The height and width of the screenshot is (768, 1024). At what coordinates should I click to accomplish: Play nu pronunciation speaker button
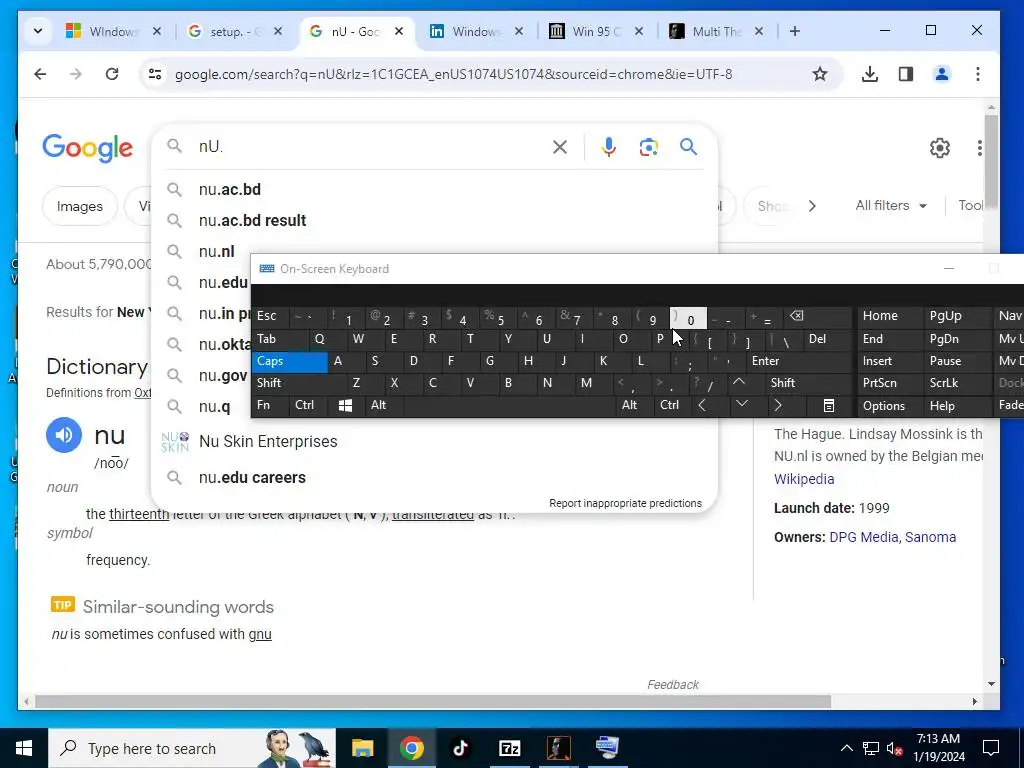pyautogui.click(x=64, y=435)
